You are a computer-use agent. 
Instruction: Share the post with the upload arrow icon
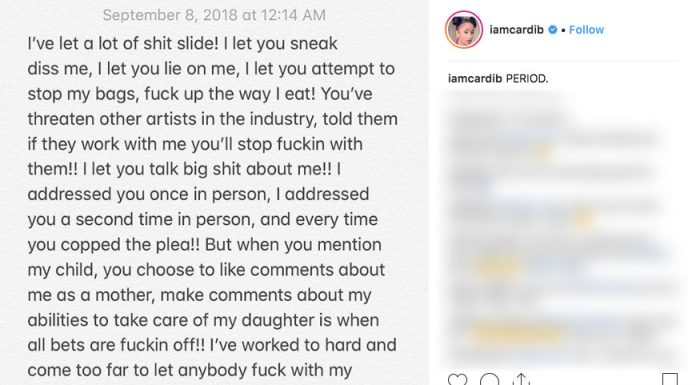(x=521, y=380)
